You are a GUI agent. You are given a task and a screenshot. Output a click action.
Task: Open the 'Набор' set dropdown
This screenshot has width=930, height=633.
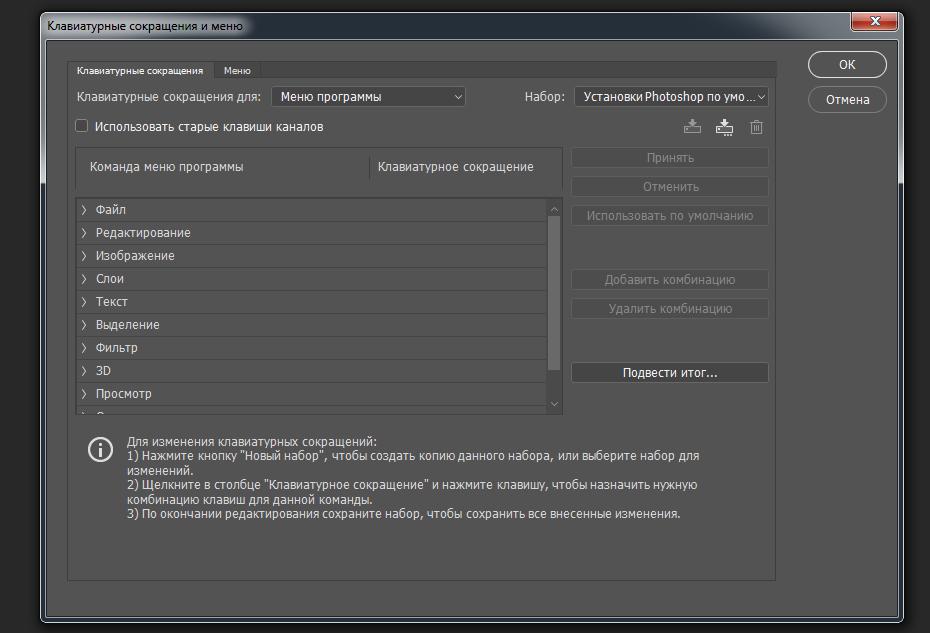(x=671, y=97)
